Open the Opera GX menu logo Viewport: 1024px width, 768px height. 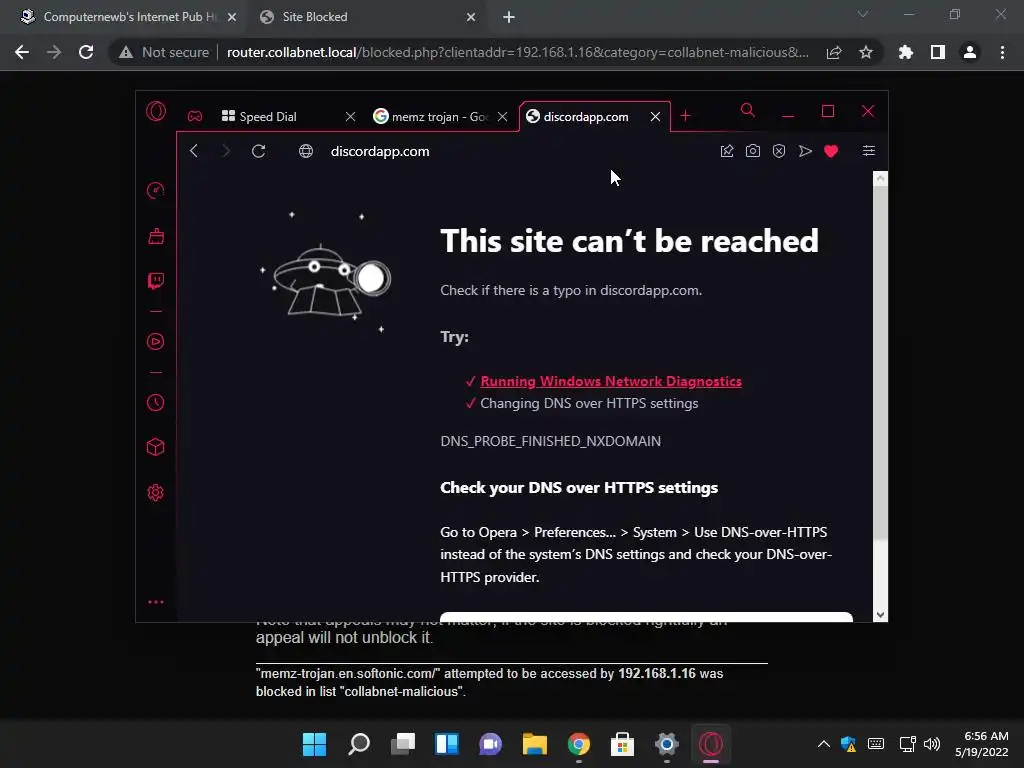click(156, 112)
